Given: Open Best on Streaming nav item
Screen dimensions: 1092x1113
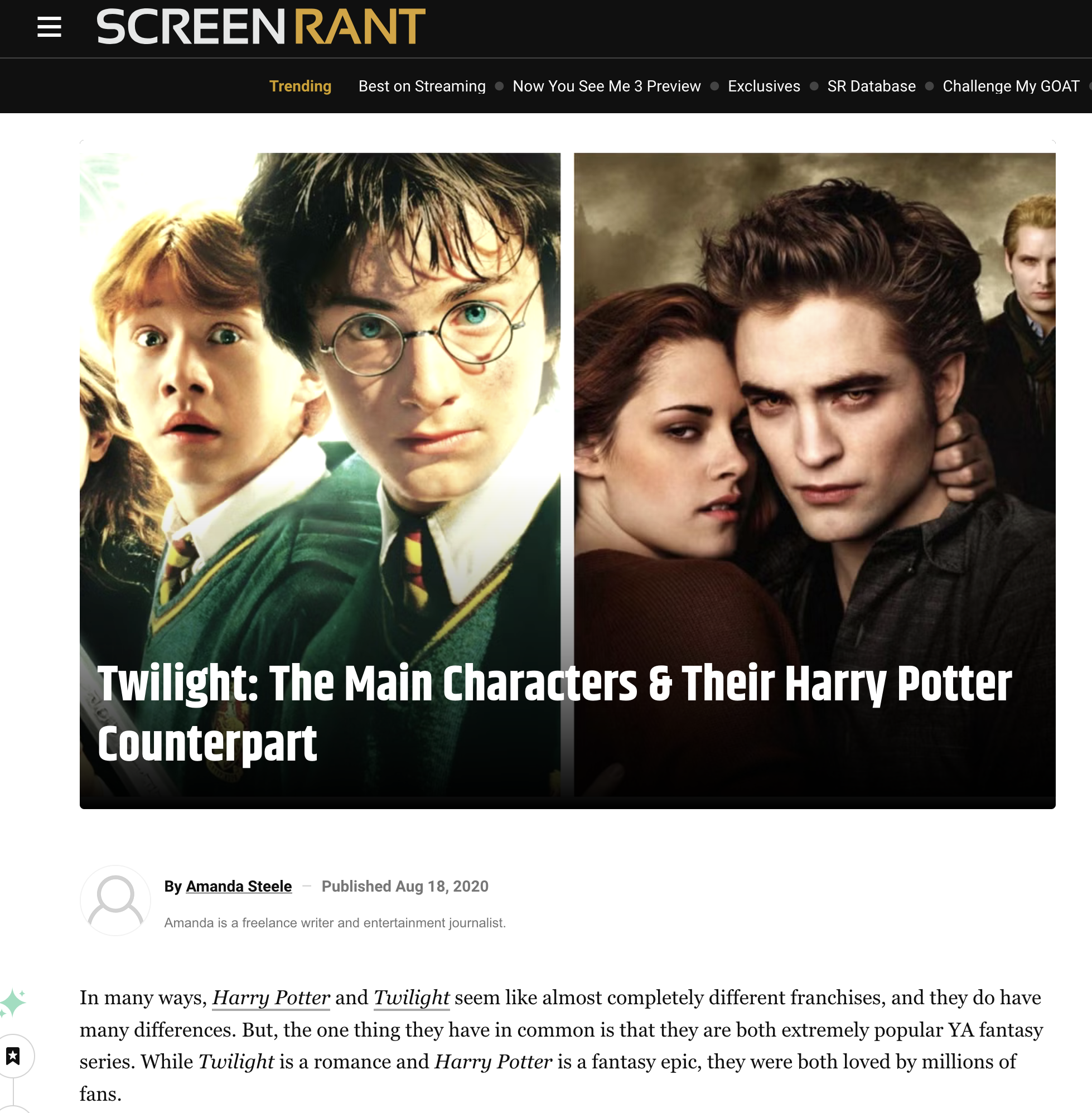Looking at the screenshot, I should [x=422, y=86].
